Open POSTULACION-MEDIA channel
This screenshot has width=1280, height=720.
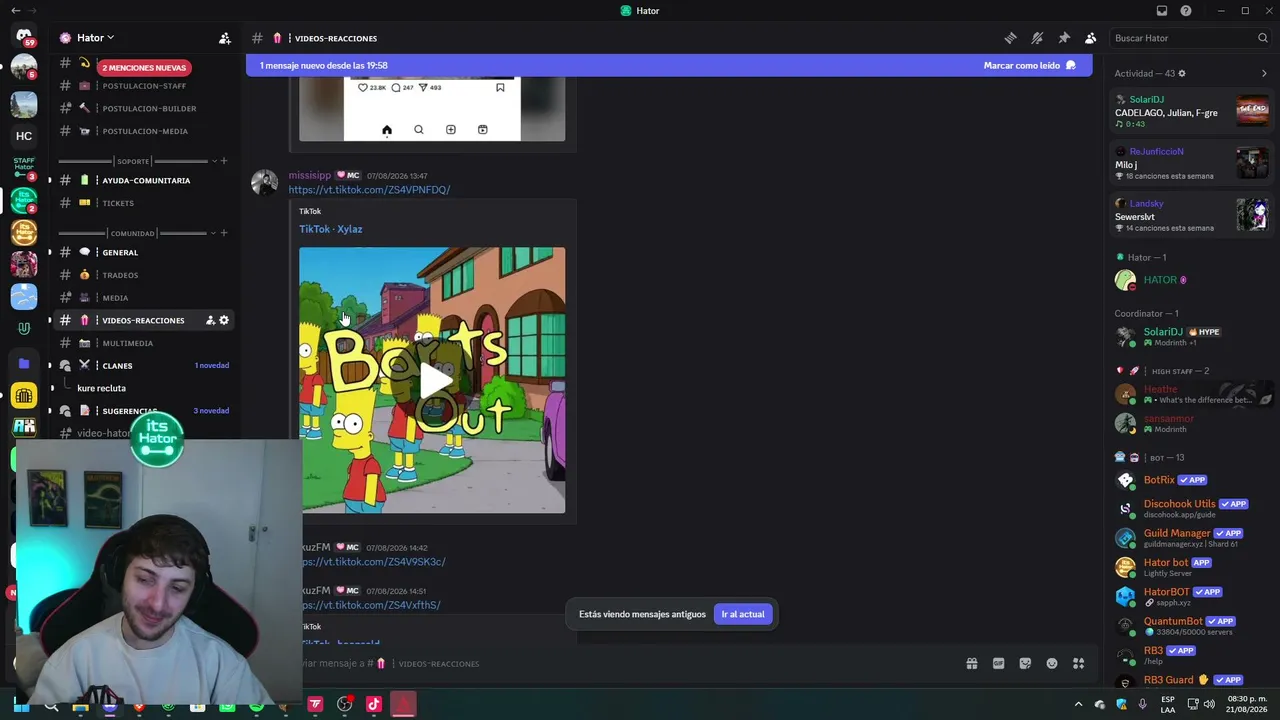pos(143,131)
